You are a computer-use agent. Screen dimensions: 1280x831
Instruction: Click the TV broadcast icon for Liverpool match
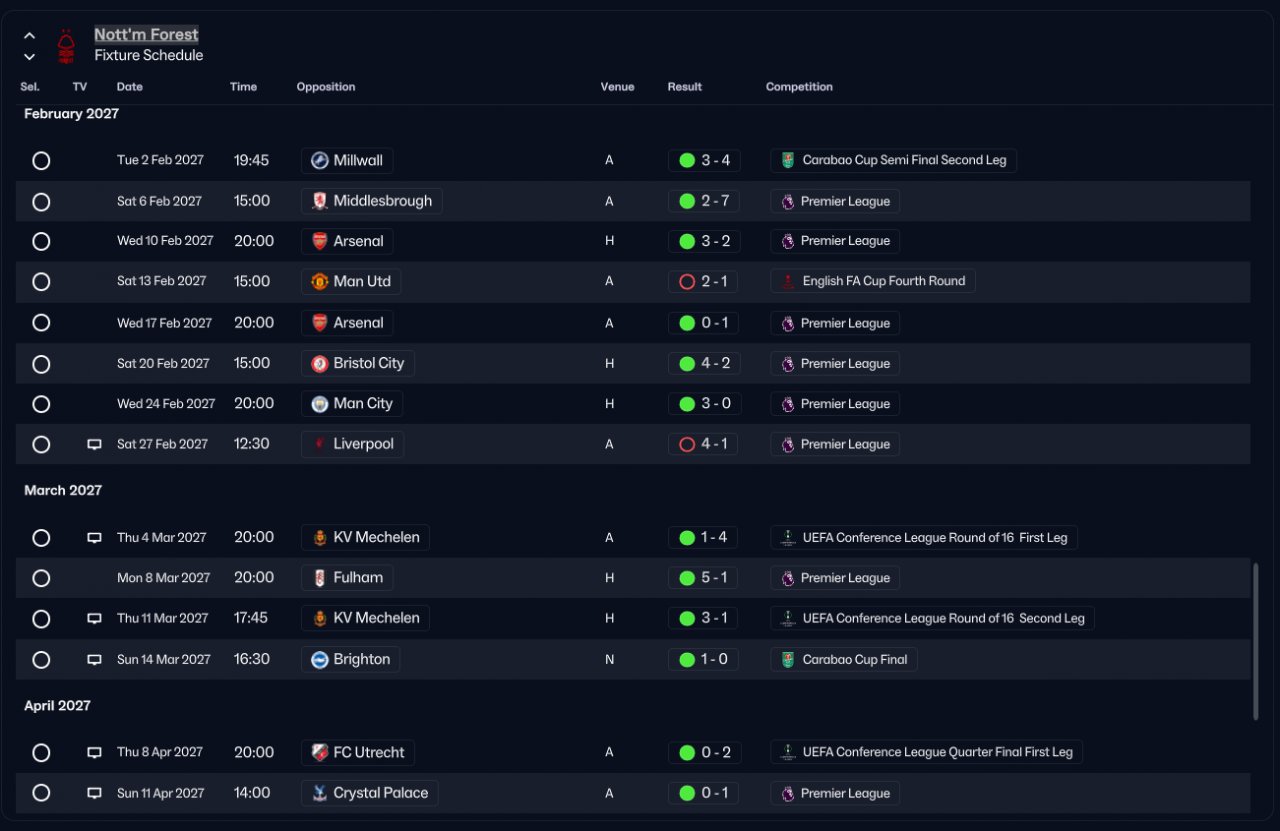(94, 444)
